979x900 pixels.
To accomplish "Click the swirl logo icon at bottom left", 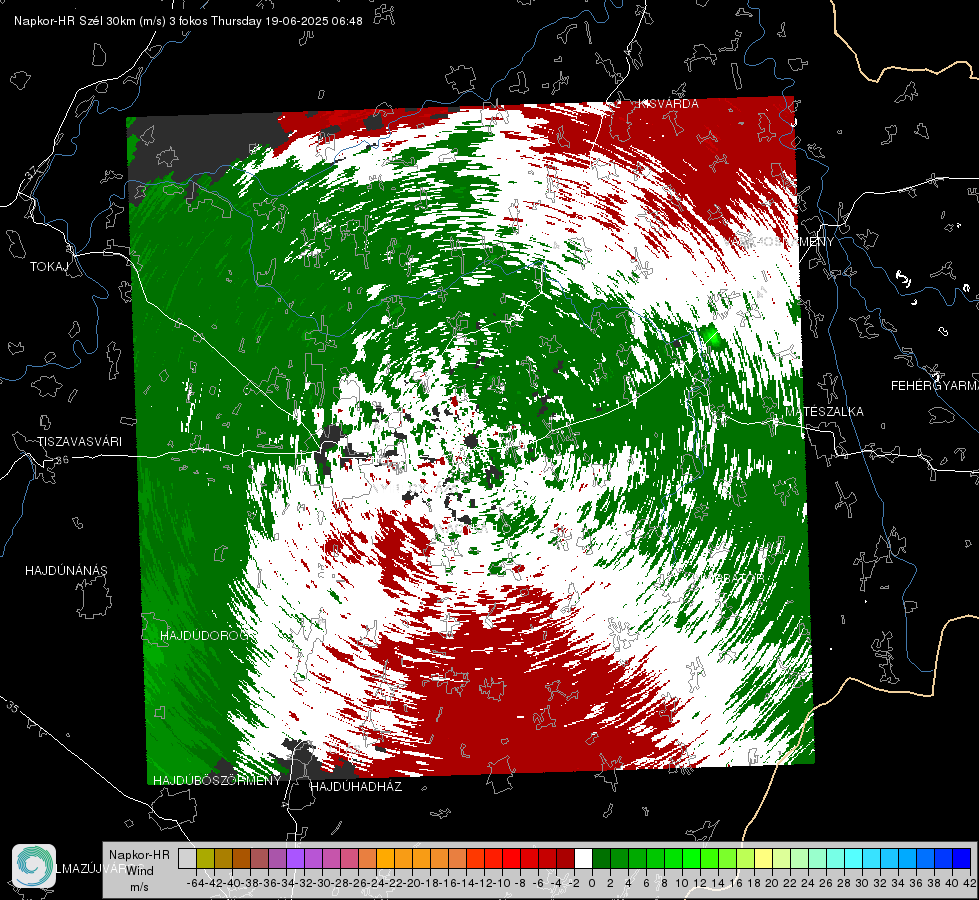I will click(34, 866).
